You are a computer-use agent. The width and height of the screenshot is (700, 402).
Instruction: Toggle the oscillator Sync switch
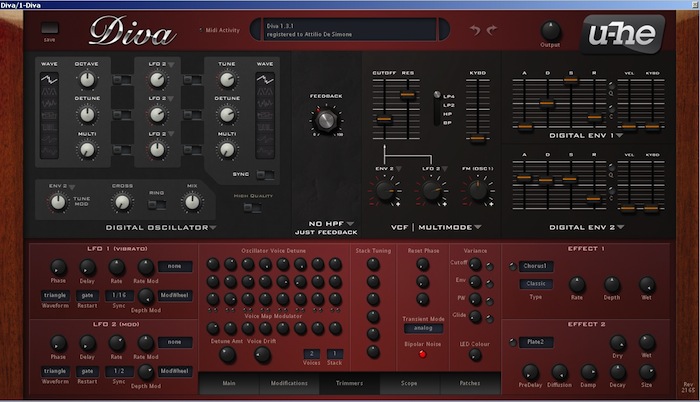265,175
